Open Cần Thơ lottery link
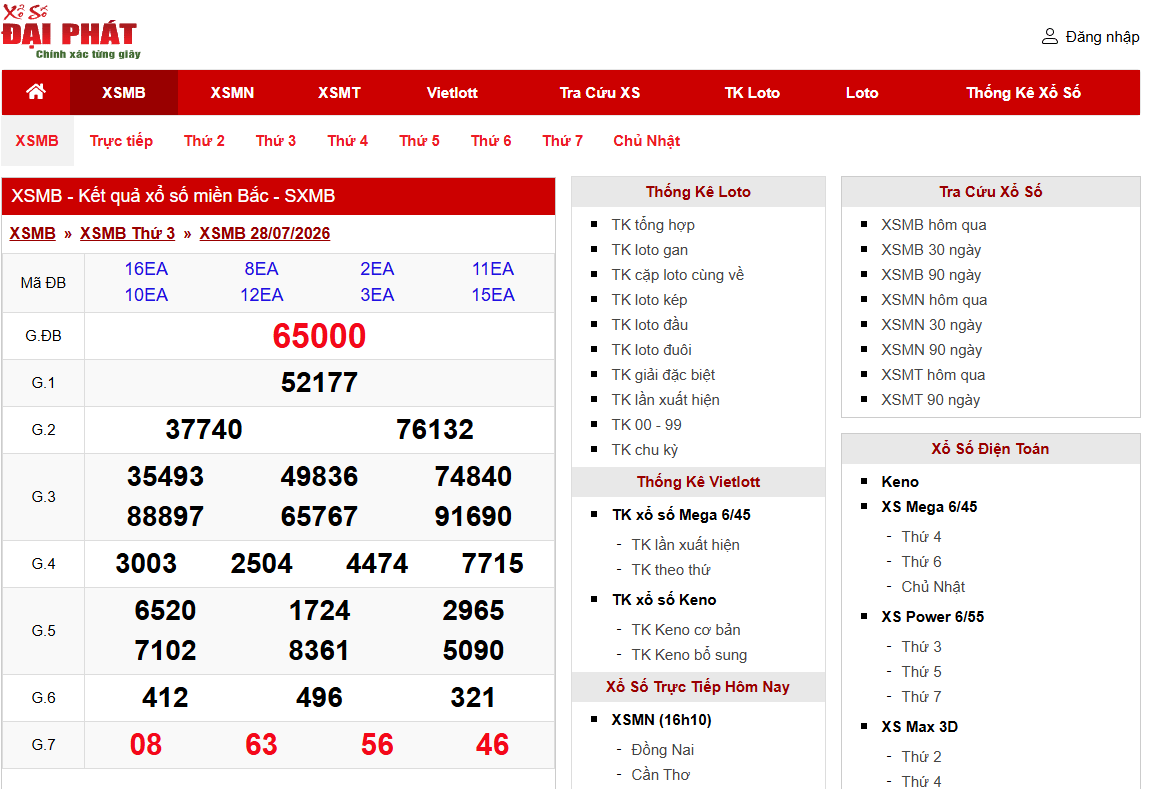1150x789 pixels. 660,774
